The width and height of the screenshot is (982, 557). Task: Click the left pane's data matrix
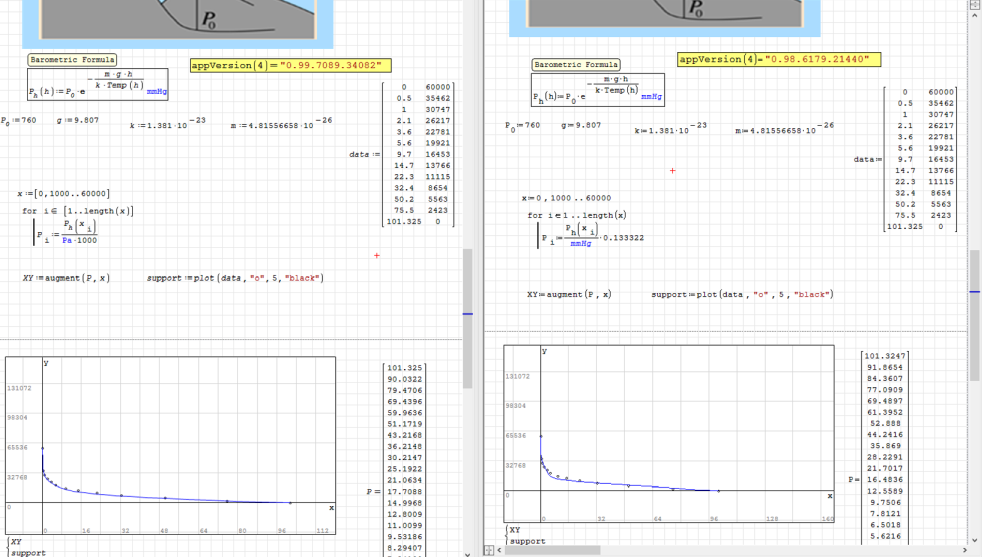[420, 155]
